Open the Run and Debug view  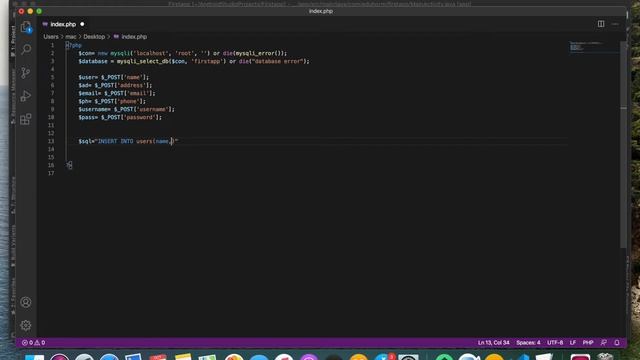26,96
